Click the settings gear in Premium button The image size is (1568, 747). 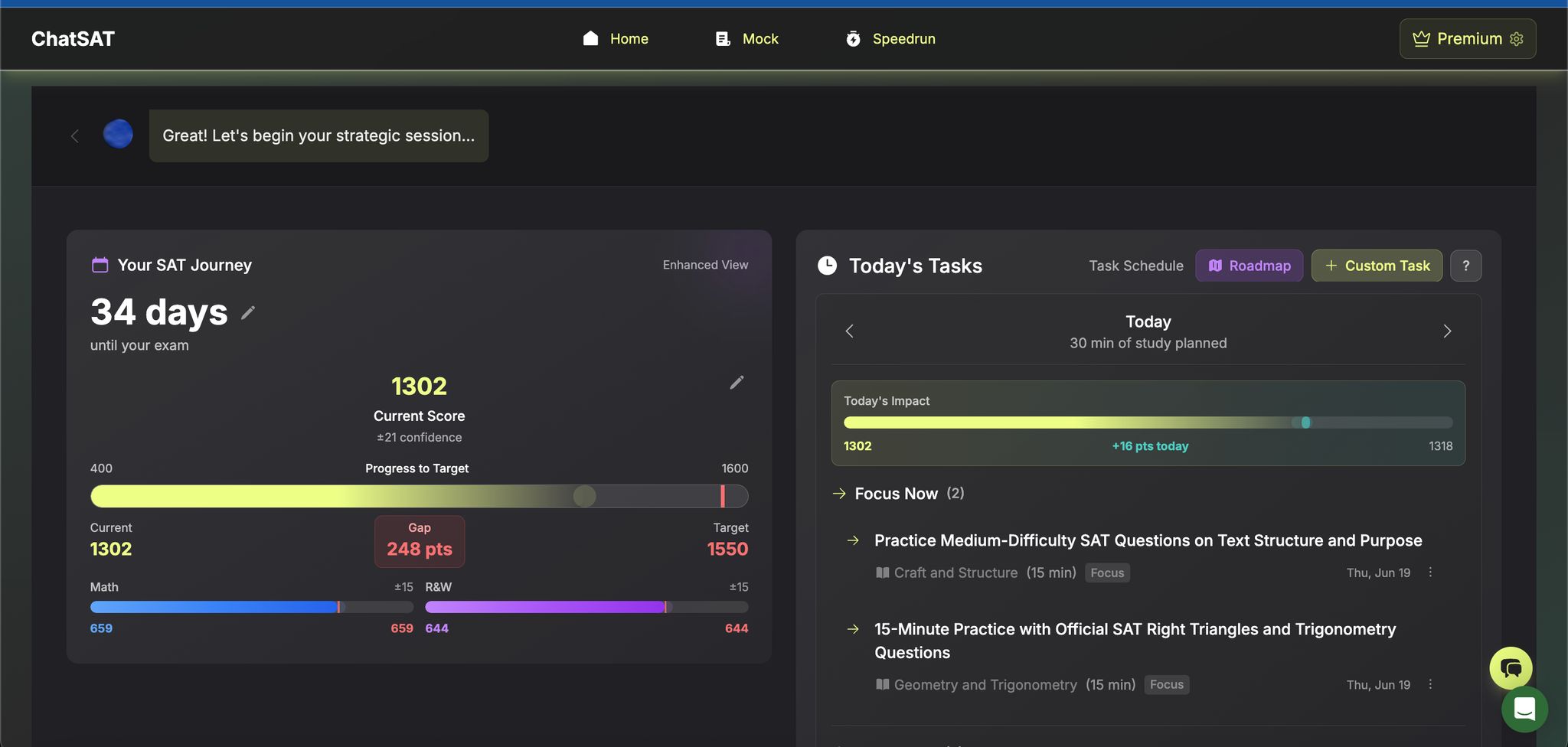point(1517,39)
